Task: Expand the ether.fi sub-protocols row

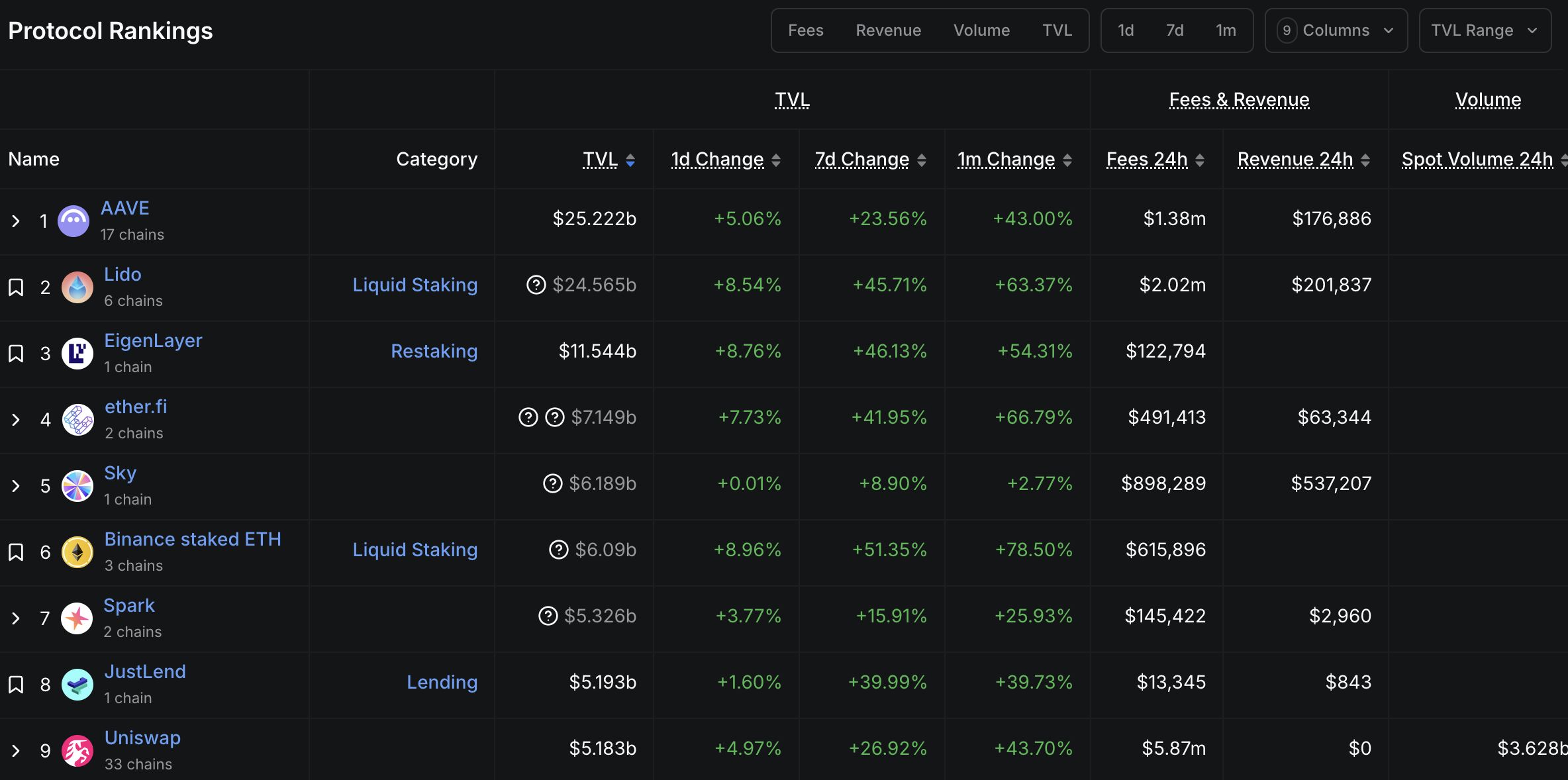Action: (x=16, y=420)
